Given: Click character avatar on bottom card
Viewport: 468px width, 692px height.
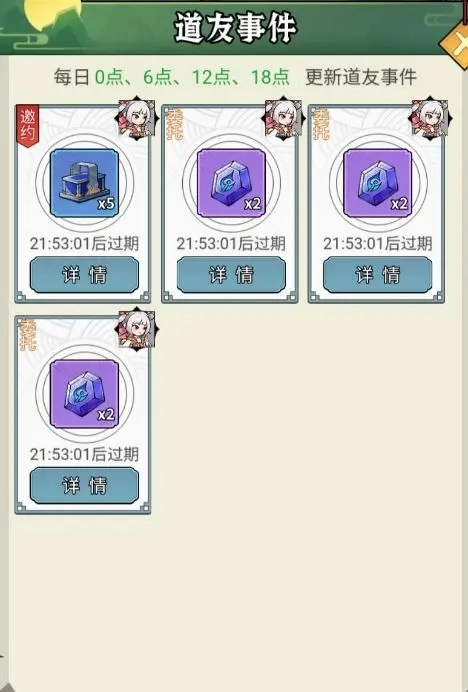Looking at the screenshot, I should pyautogui.click(x=136, y=329).
